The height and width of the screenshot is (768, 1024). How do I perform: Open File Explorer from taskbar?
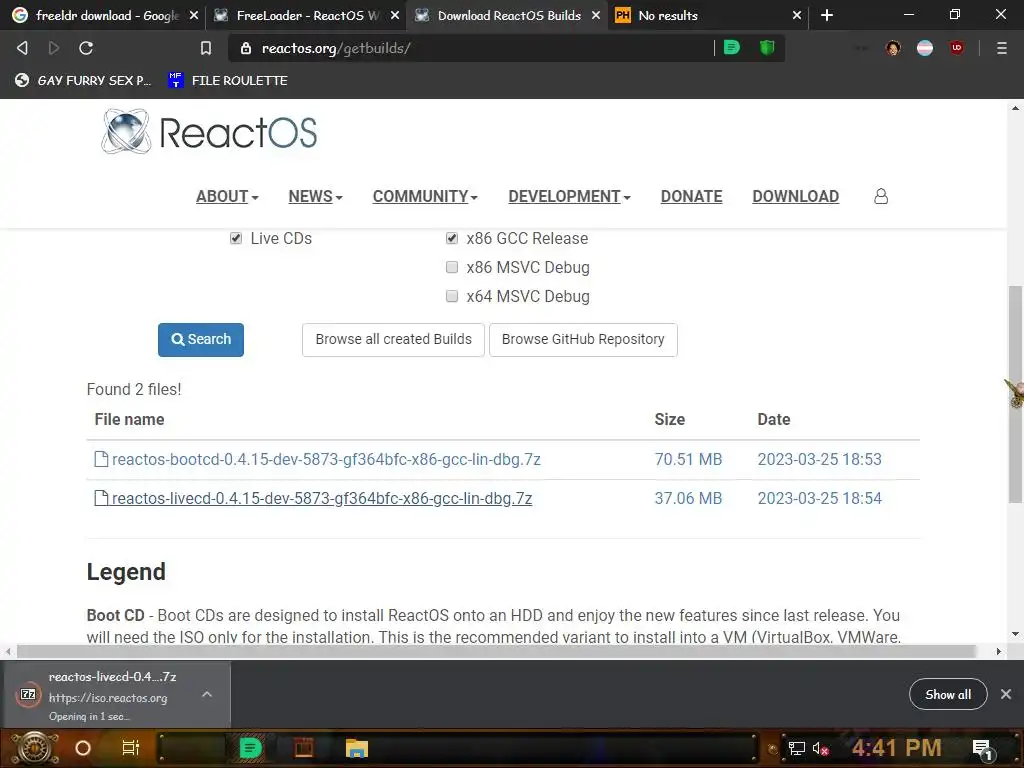click(x=357, y=748)
